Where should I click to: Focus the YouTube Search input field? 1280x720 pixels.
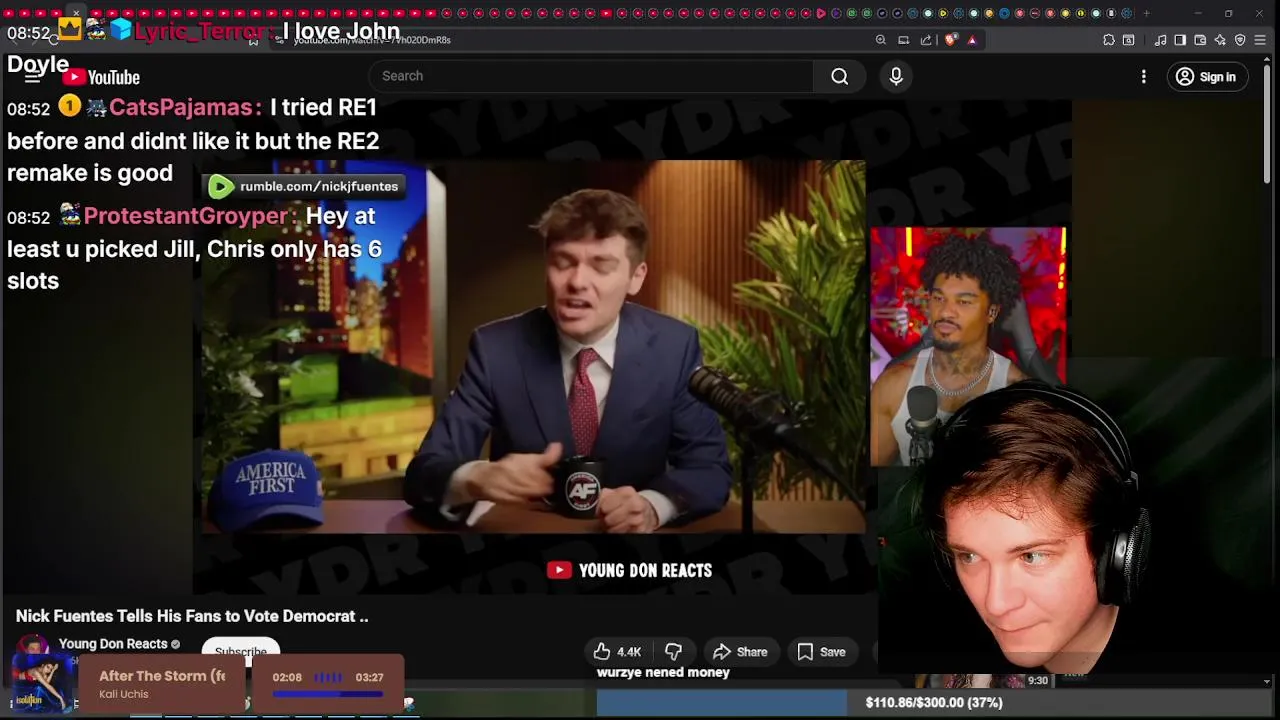(x=591, y=76)
